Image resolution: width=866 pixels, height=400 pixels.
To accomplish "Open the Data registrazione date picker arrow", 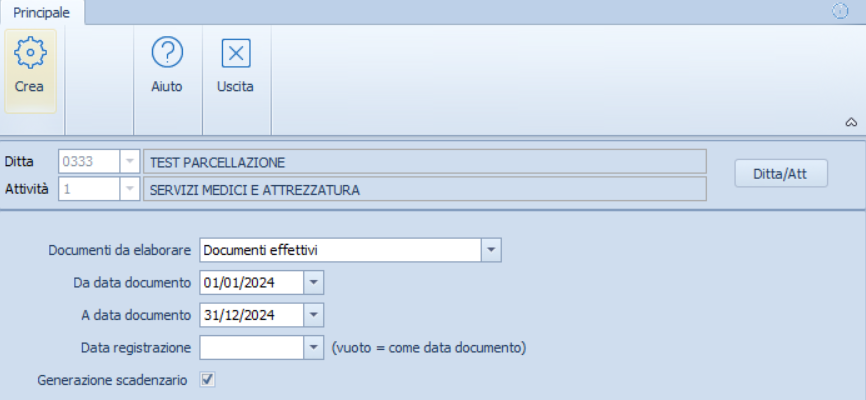I will [x=313, y=348].
